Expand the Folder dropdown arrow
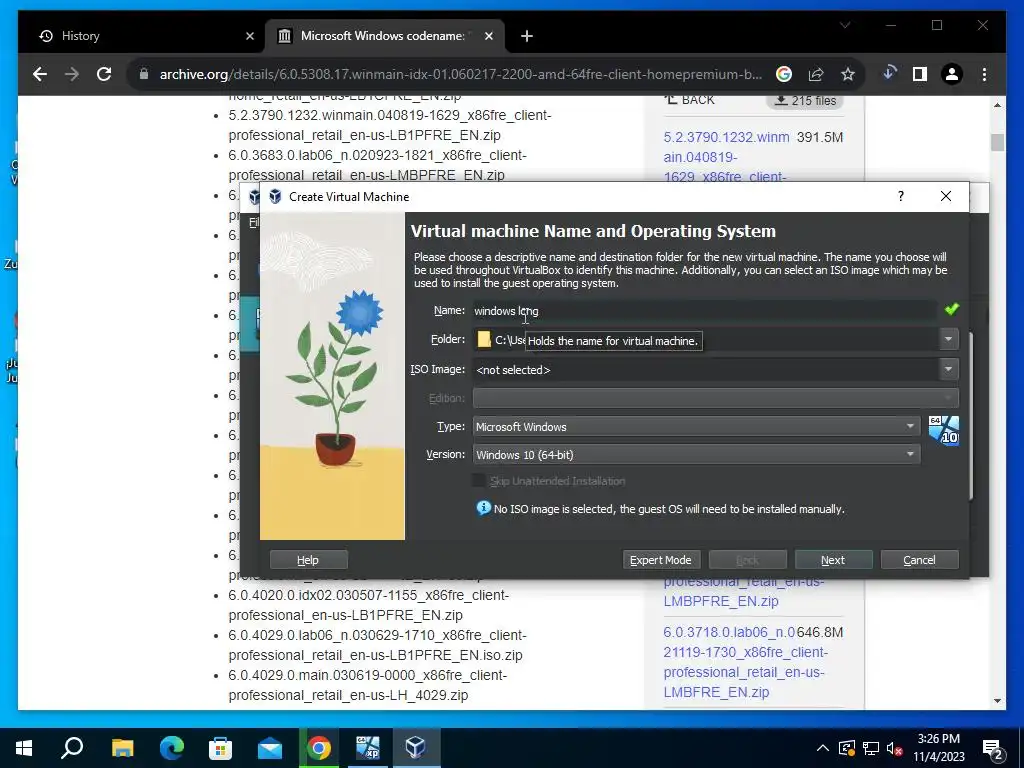This screenshot has width=1024, height=768. pyautogui.click(x=948, y=340)
